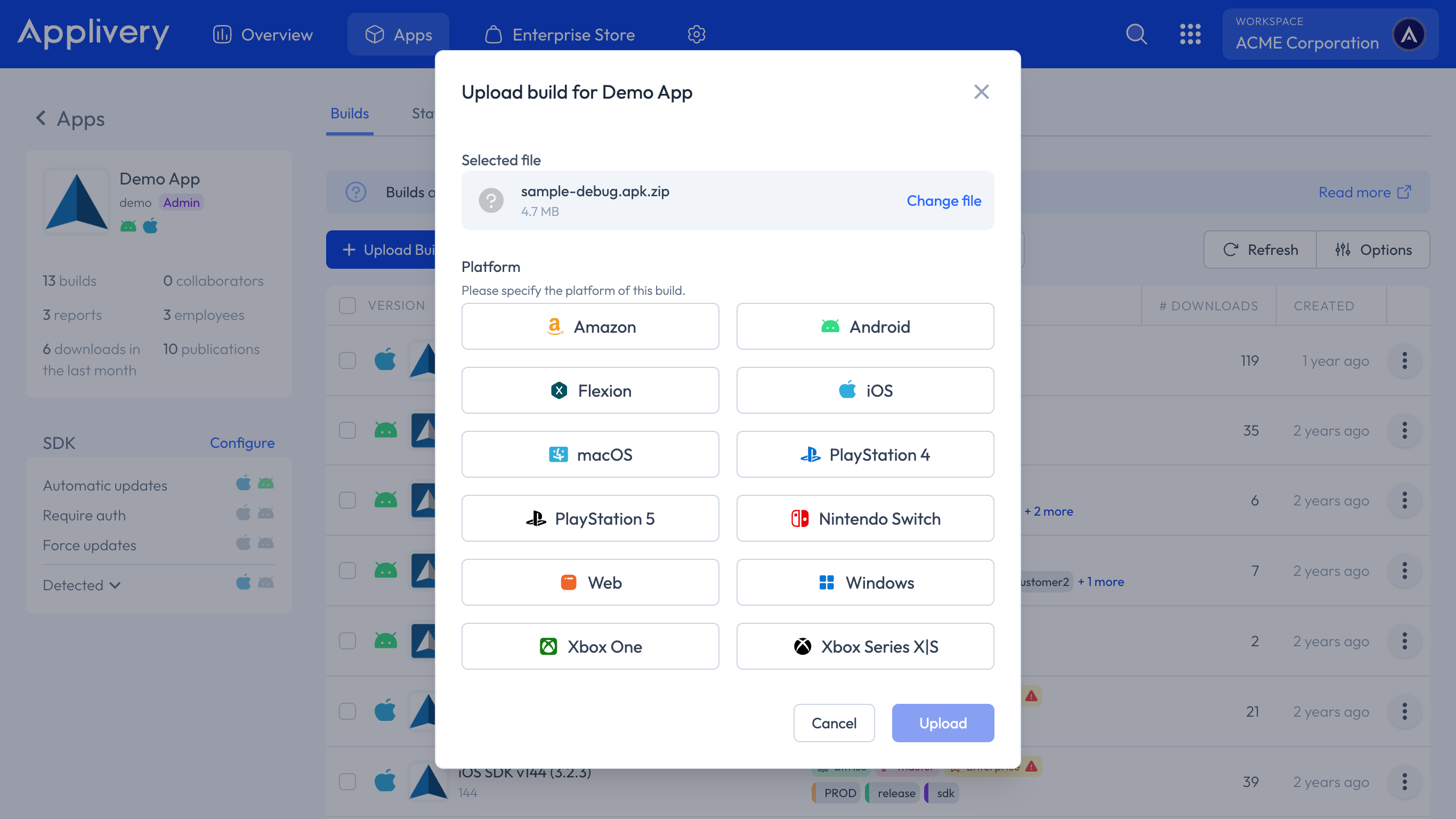
Task: Check the row with 39 downloads
Action: (x=347, y=782)
